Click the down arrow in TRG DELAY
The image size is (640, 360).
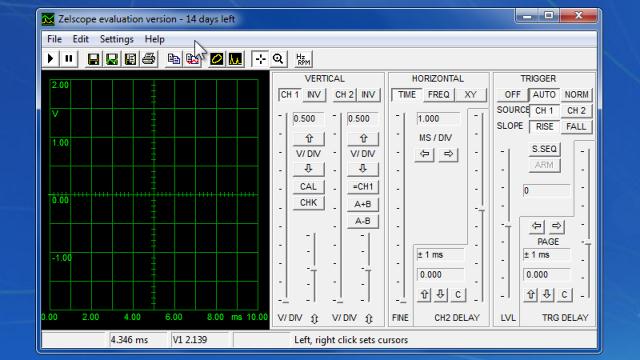547,295
